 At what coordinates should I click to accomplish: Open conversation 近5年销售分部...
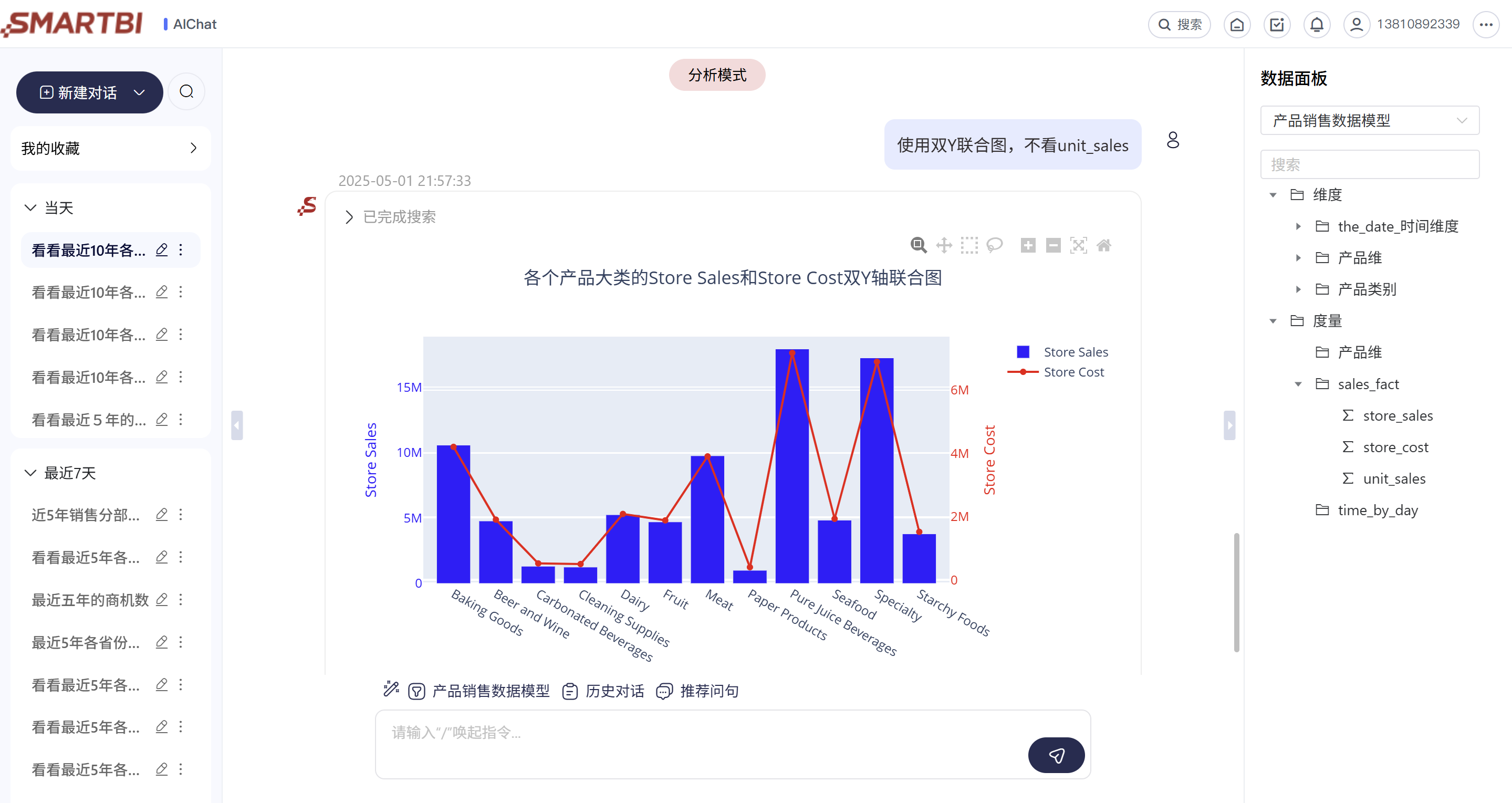point(86,515)
